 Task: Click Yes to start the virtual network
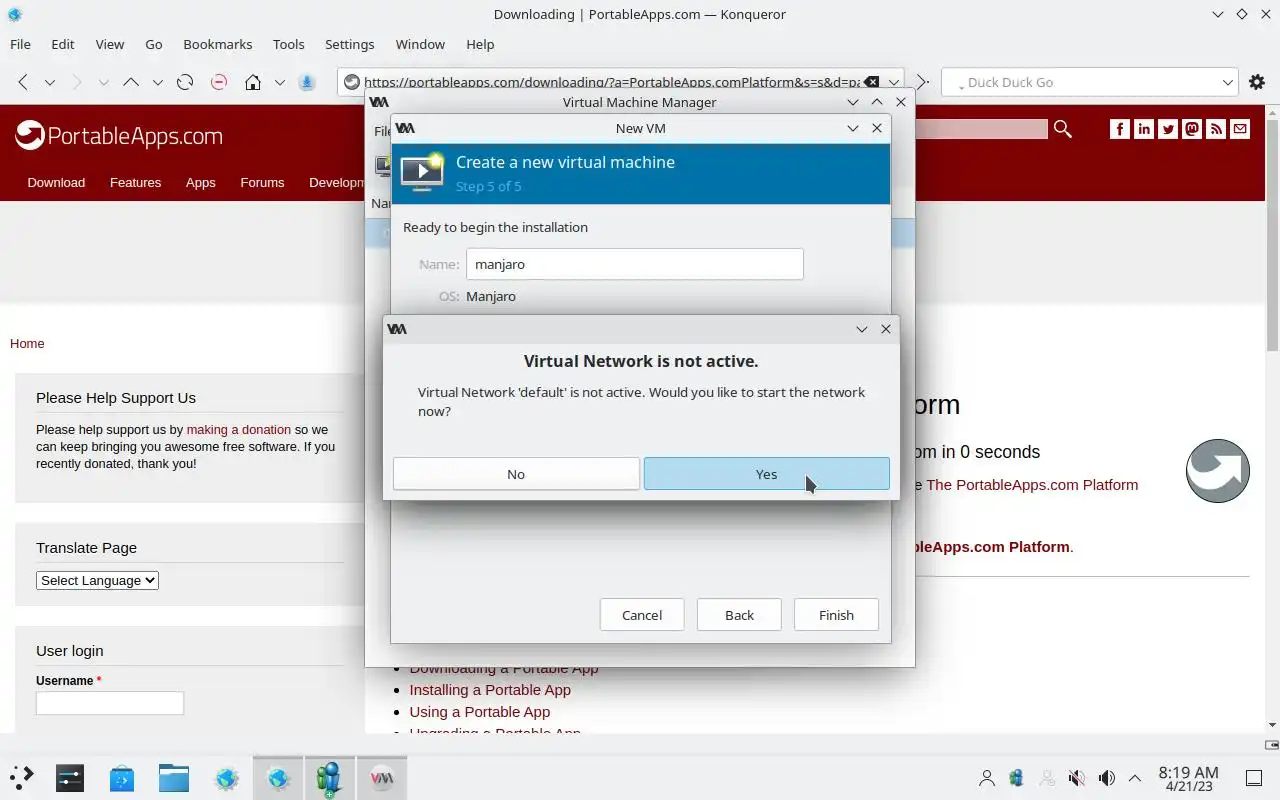coord(766,474)
